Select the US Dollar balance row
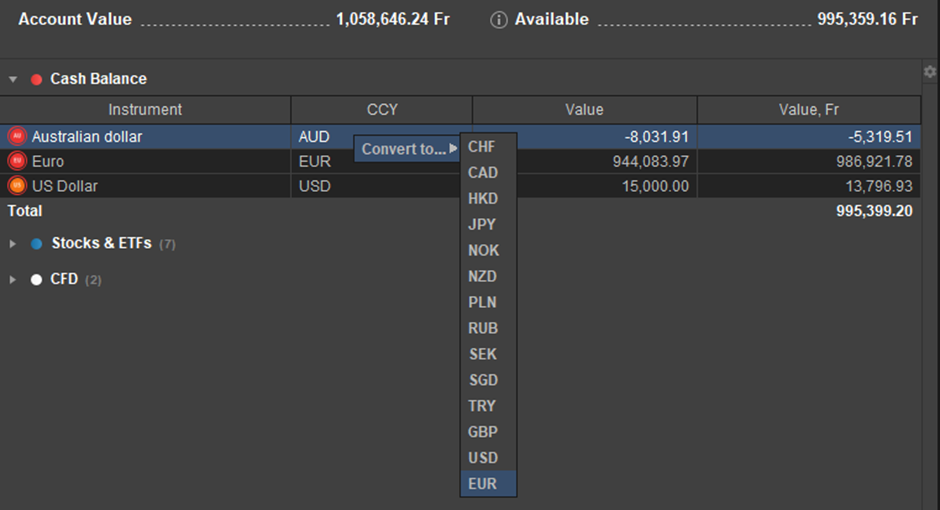 (x=150, y=186)
